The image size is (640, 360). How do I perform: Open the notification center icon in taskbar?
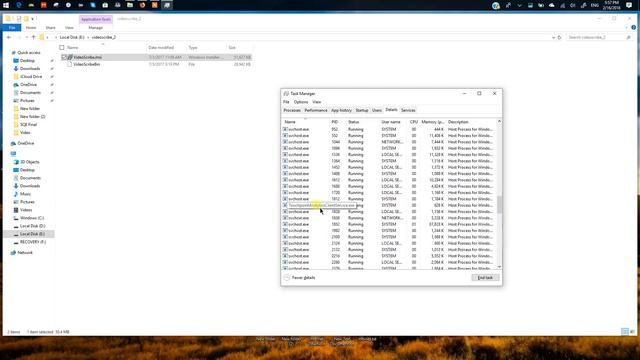(x=629, y=5)
